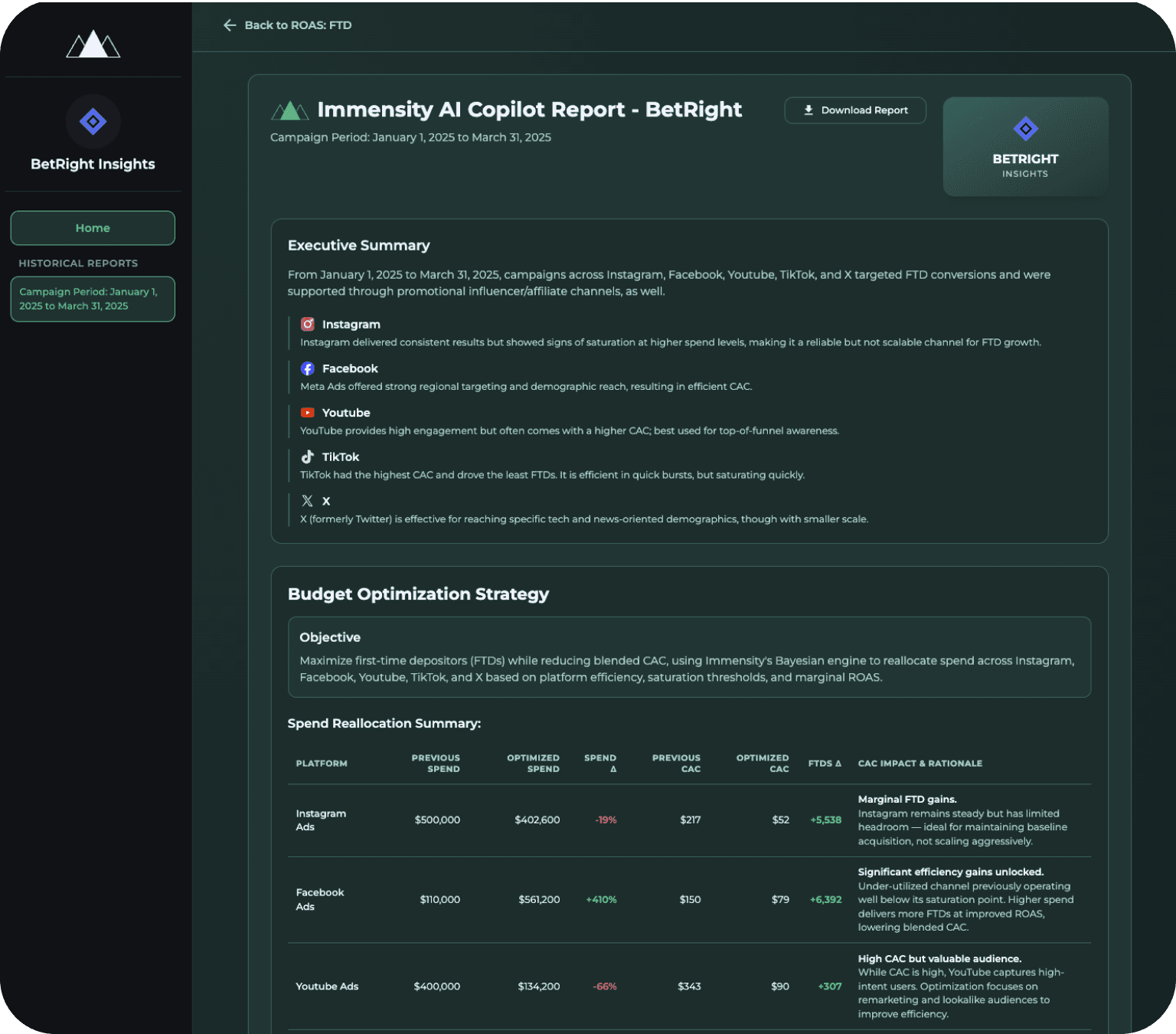Screen dimensions: 1176x1034
Task: Click the $134,200 optimized spend value
Action: (x=538, y=987)
